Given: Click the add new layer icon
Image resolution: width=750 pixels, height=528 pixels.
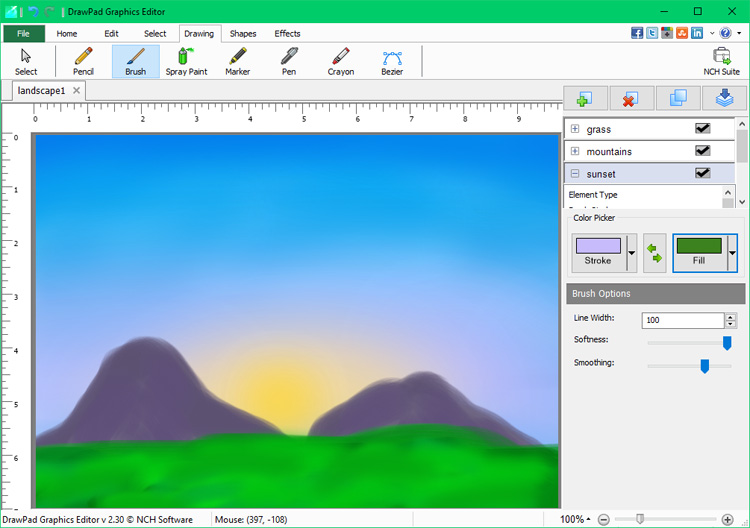Looking at the screenshot, I should [585, 98].
